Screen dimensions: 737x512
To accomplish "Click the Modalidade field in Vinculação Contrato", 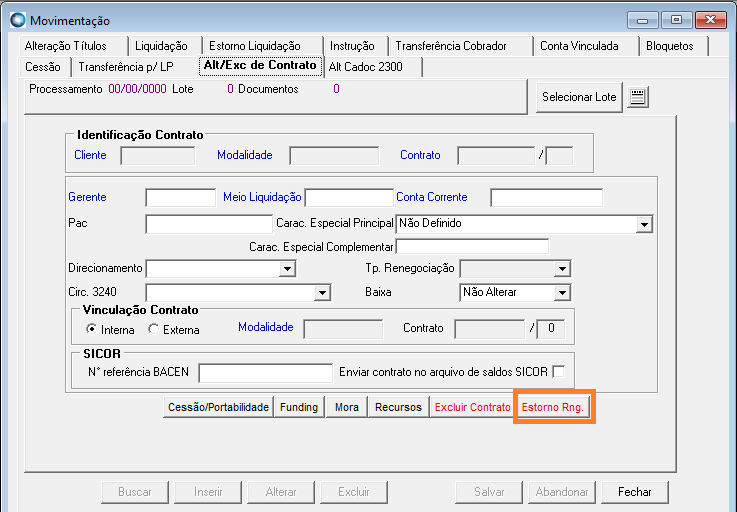I will click(343, 329).
